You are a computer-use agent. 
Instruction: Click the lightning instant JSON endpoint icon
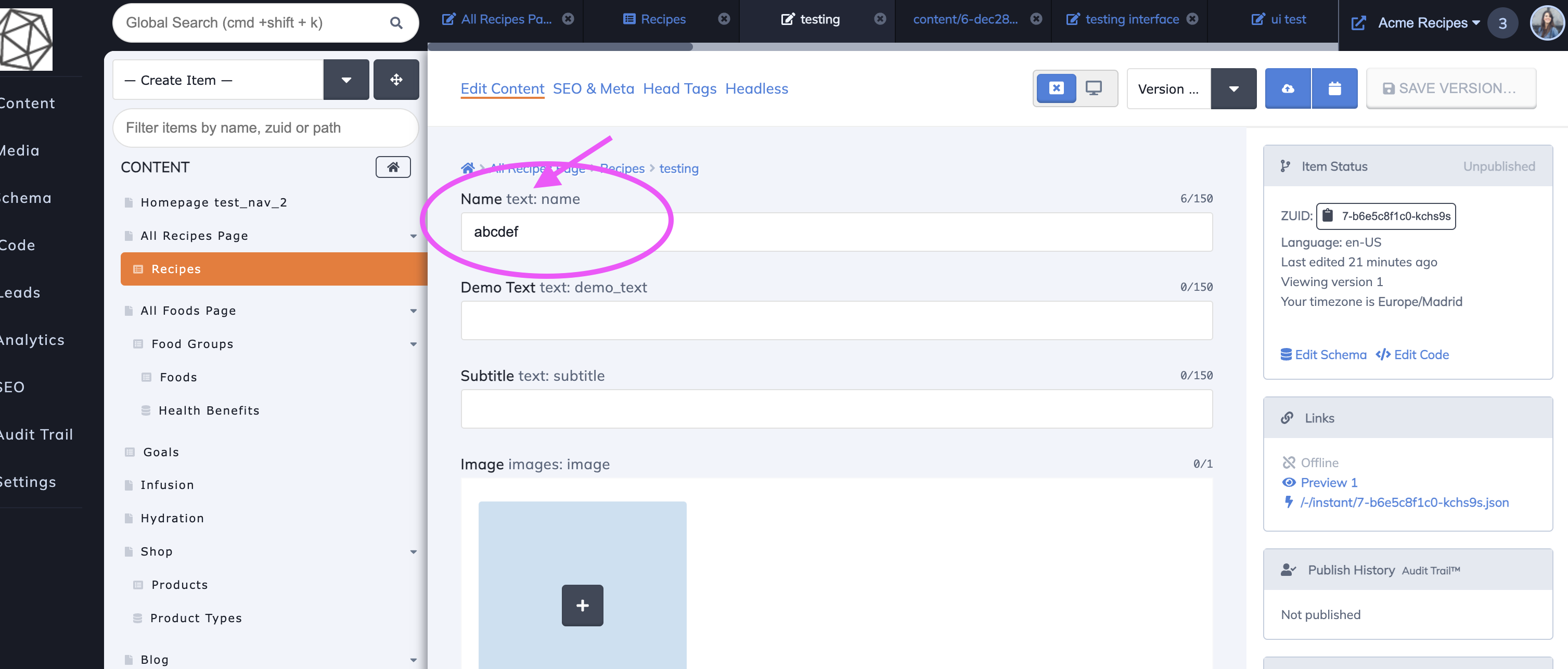pos(1289,502)
